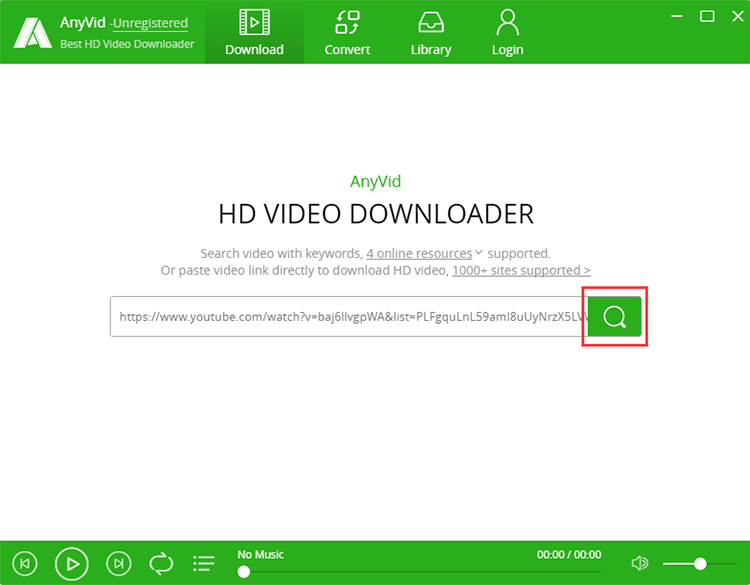Click the AnyVid logo icon
The height and width of the screenshot is (585, 750).
tap(33, 33)
